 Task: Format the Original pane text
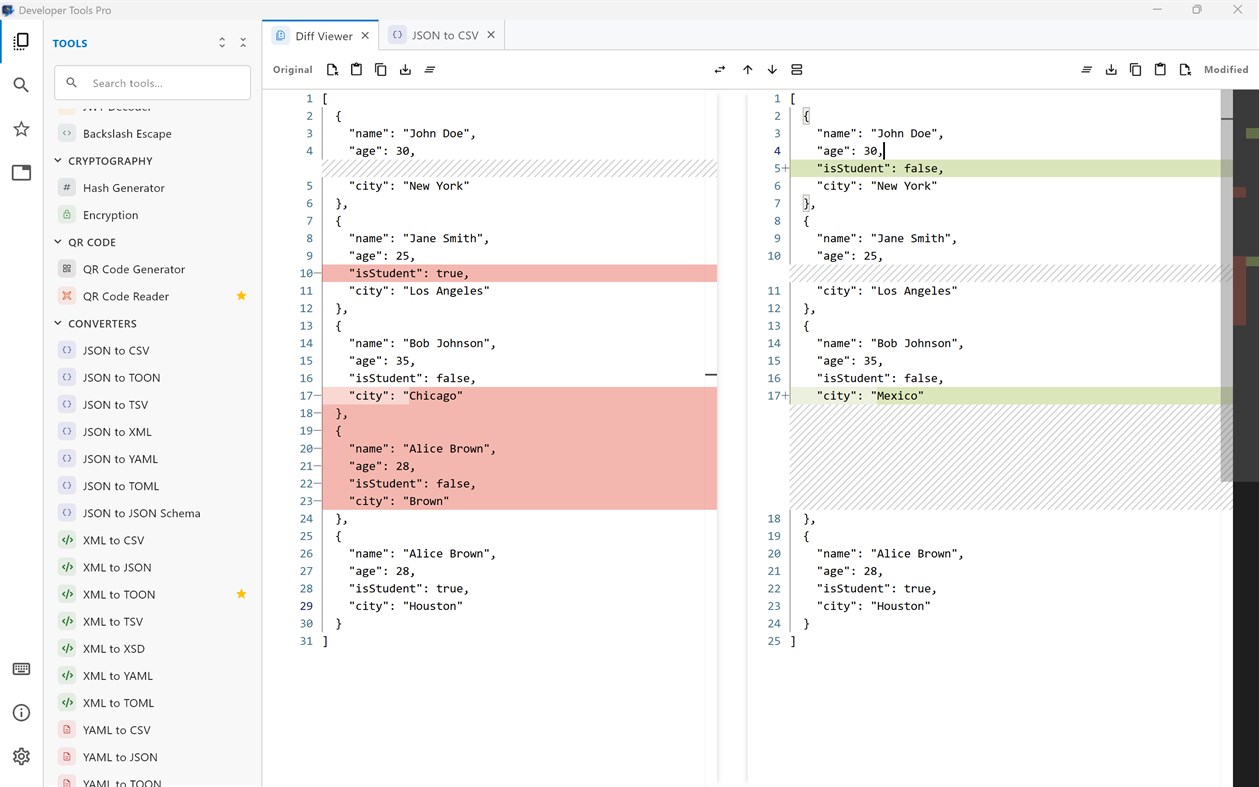[430, 70]
